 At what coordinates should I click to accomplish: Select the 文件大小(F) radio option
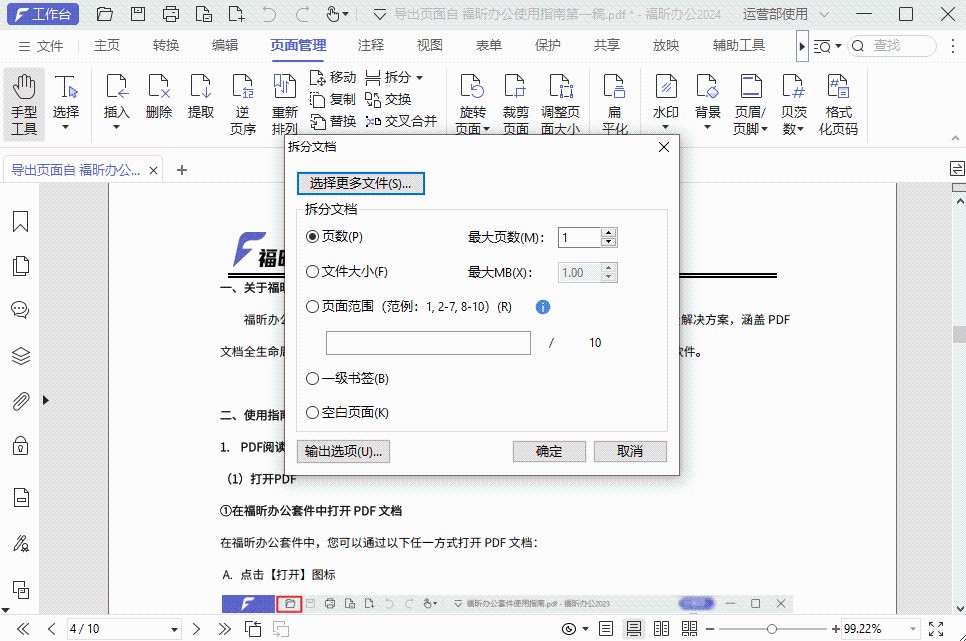(312, 272)
